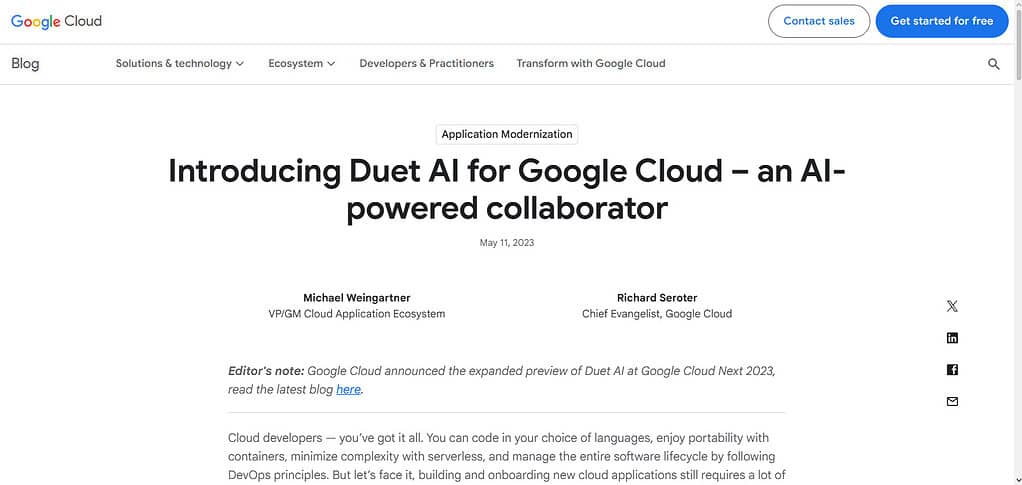Share article via email icon
Image resolution: width=1022 pixels, height=485 pixels.
coord(952,402)
